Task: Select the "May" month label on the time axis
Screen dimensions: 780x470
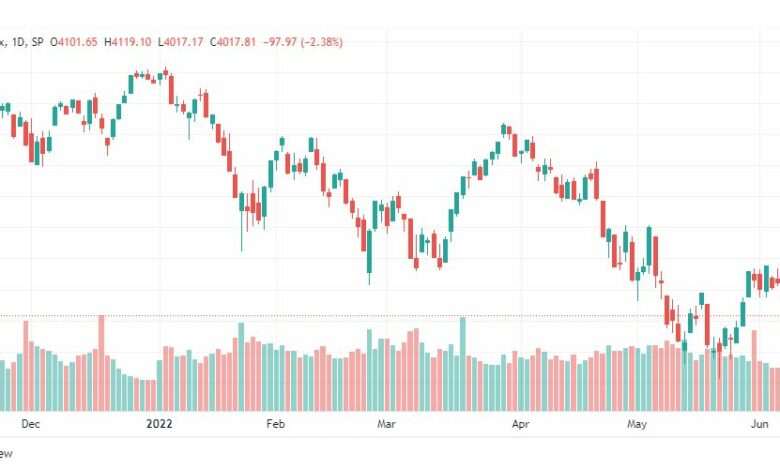Action: point(637,424)
